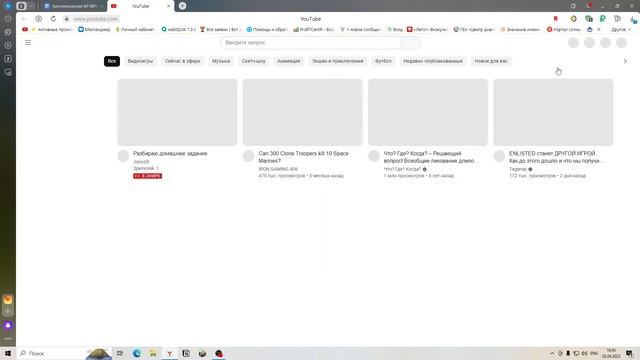Go back using the browser back arrow

pyautogui.click(x=24, y=19)
